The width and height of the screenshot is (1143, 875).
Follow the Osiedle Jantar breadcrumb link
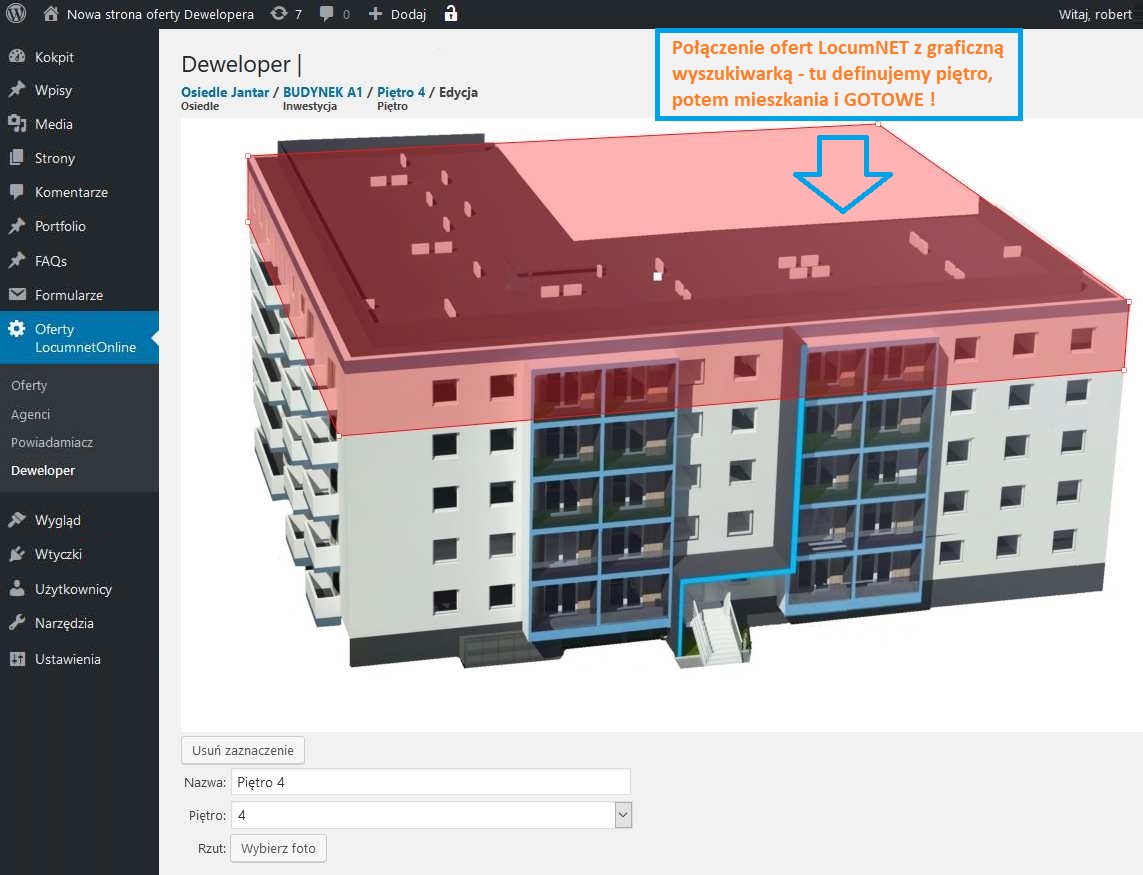[225, 92]
